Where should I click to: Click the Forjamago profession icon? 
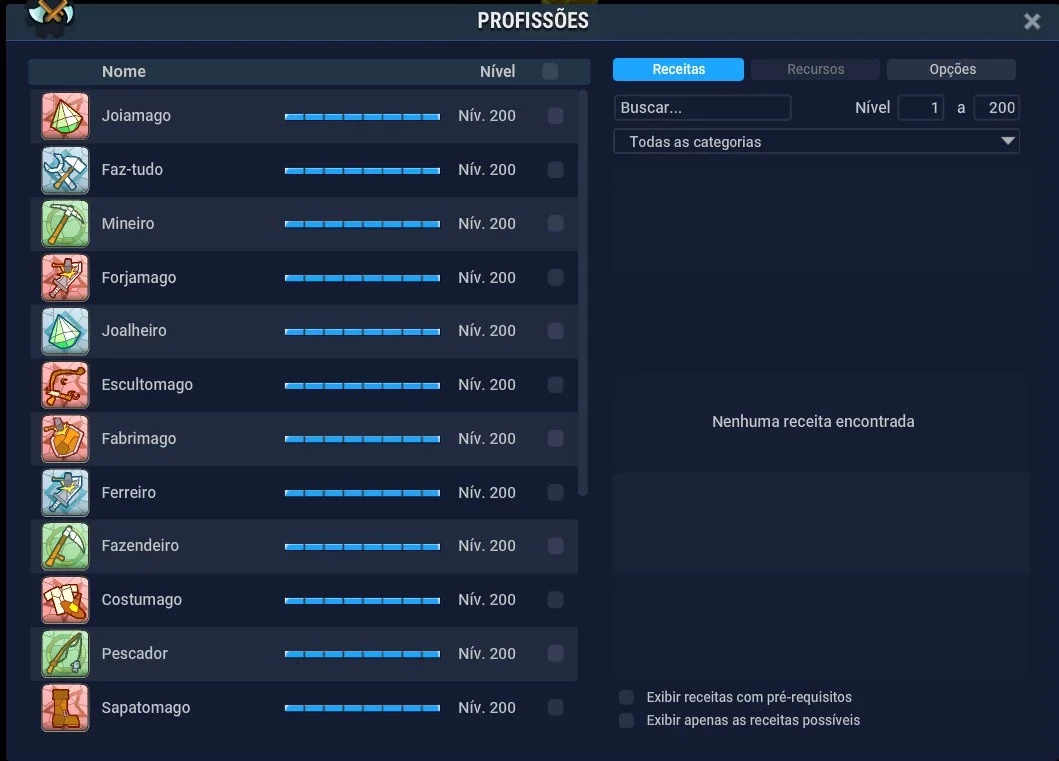65,278
